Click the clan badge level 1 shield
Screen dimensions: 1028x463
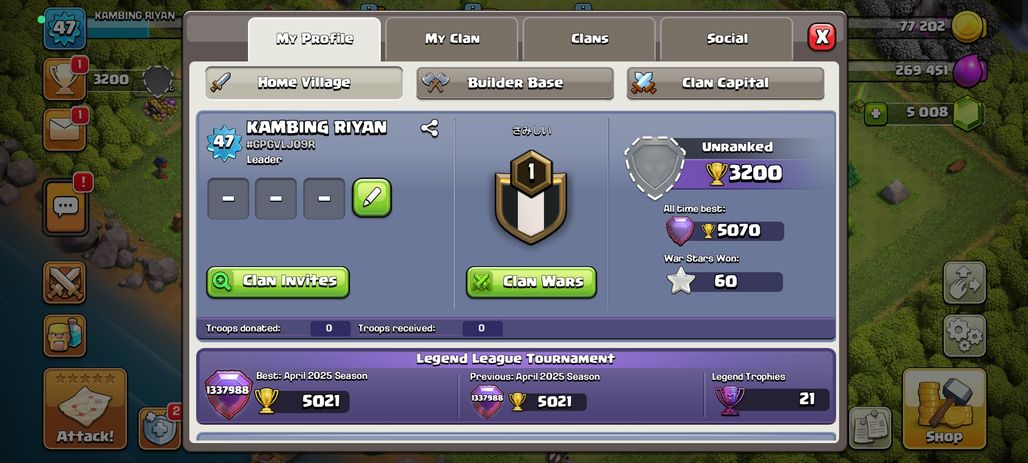(531, 197)
